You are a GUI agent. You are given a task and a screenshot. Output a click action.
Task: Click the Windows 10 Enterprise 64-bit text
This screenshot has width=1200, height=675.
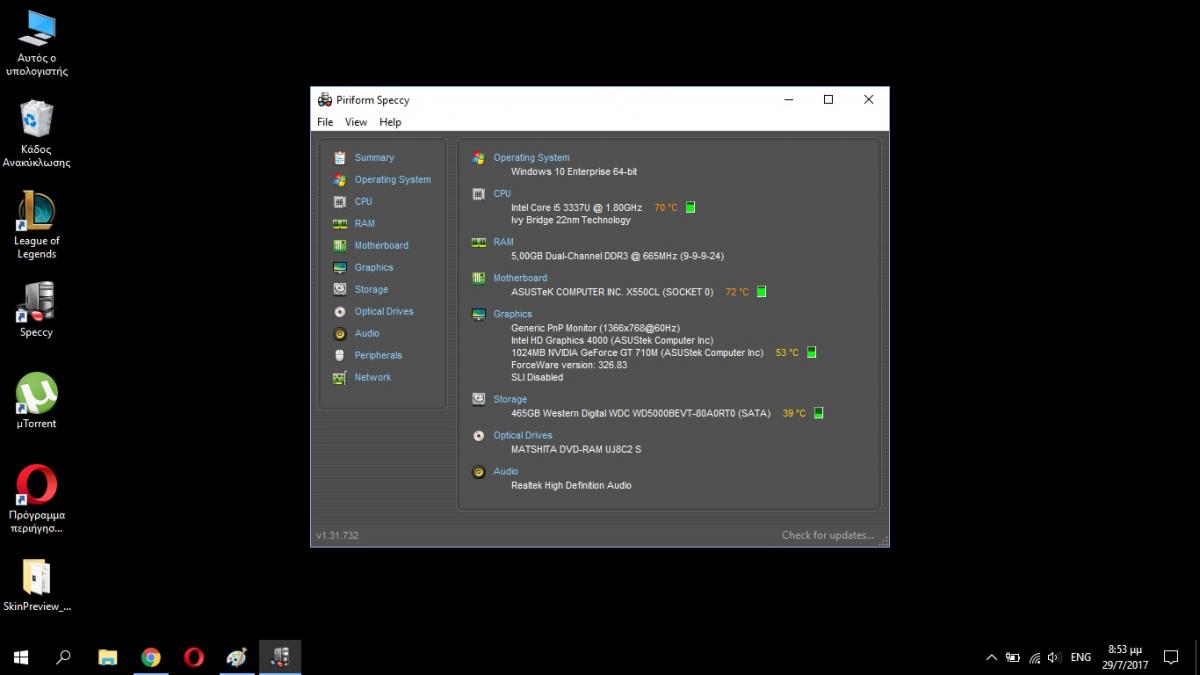click(x=574, y=172)
